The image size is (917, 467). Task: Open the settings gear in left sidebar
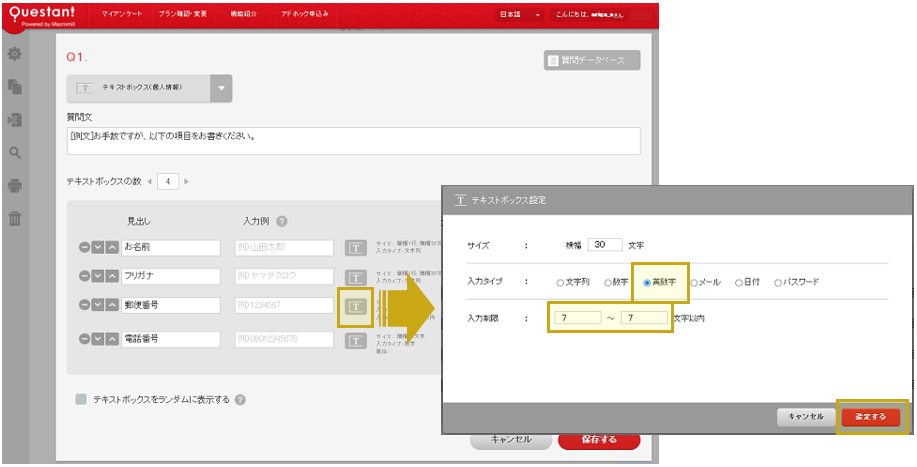(x=15, y=54)
